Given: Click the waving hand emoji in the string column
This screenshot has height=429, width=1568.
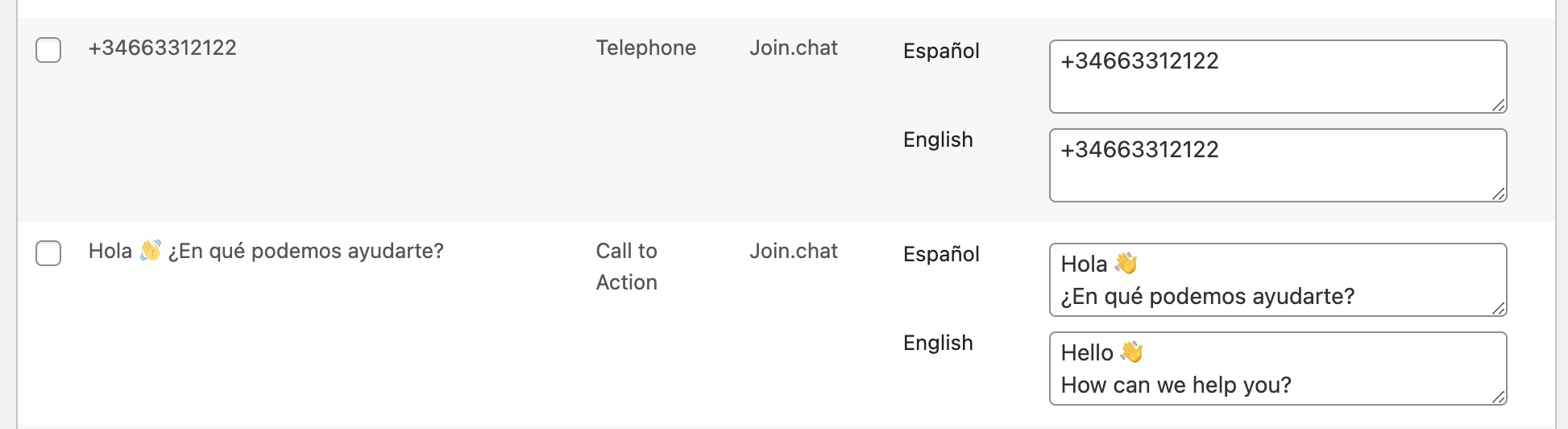Looking at the screenshot, I should 150,251.
